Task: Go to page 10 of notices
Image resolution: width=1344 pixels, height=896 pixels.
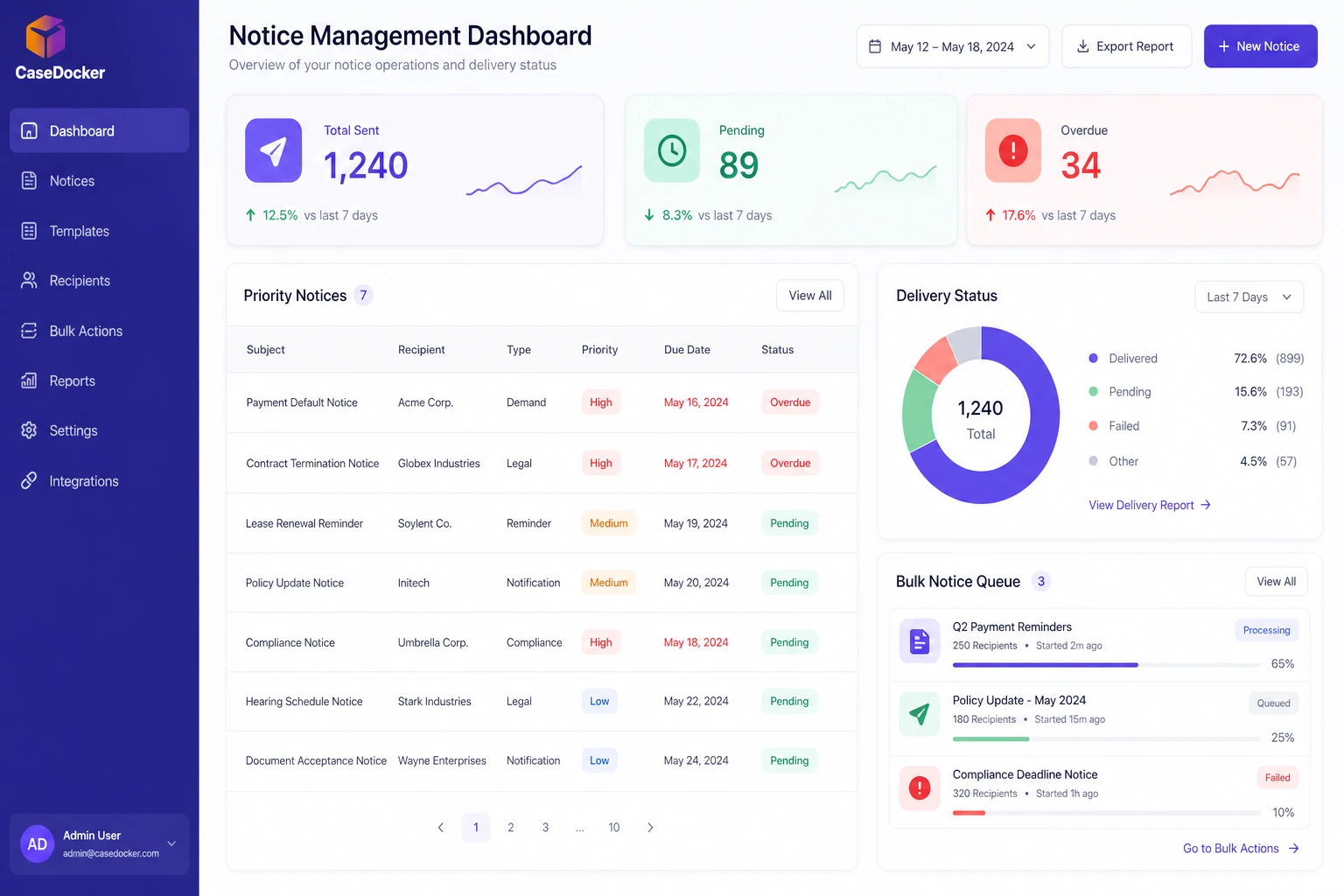Action: [614, 827]
